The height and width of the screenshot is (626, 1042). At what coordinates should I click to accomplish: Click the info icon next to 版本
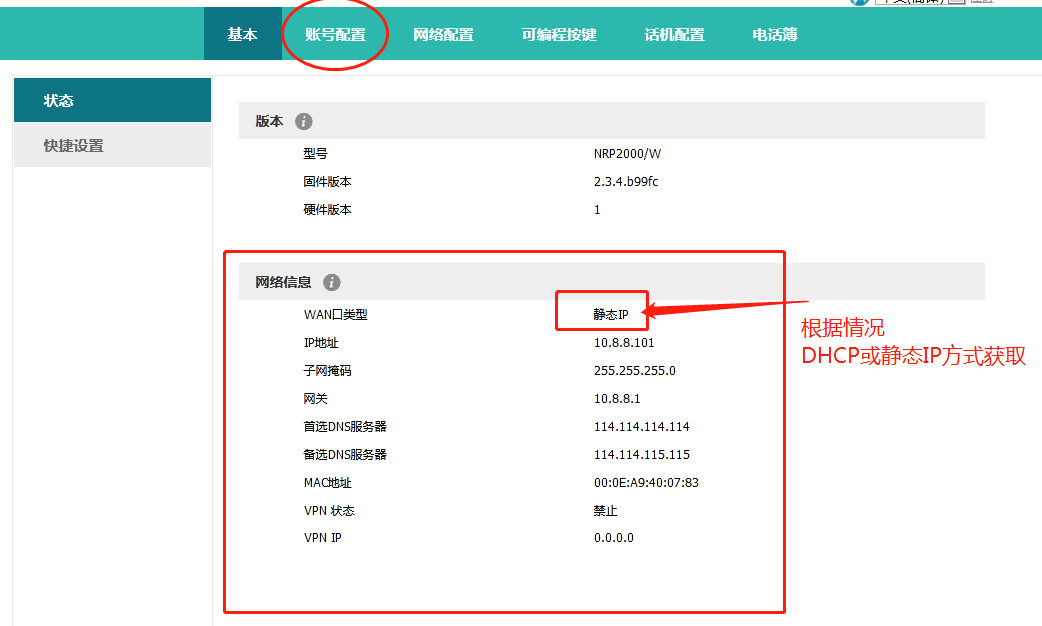(304, 121)
